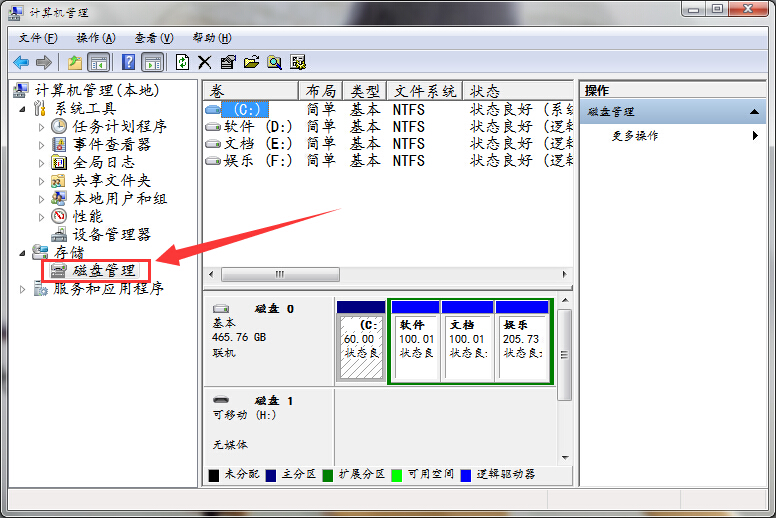Image resolution: width=776 pixels, height=518 pixels.
Task: Click the 文件系统 column header
Action: coord(424,91)
